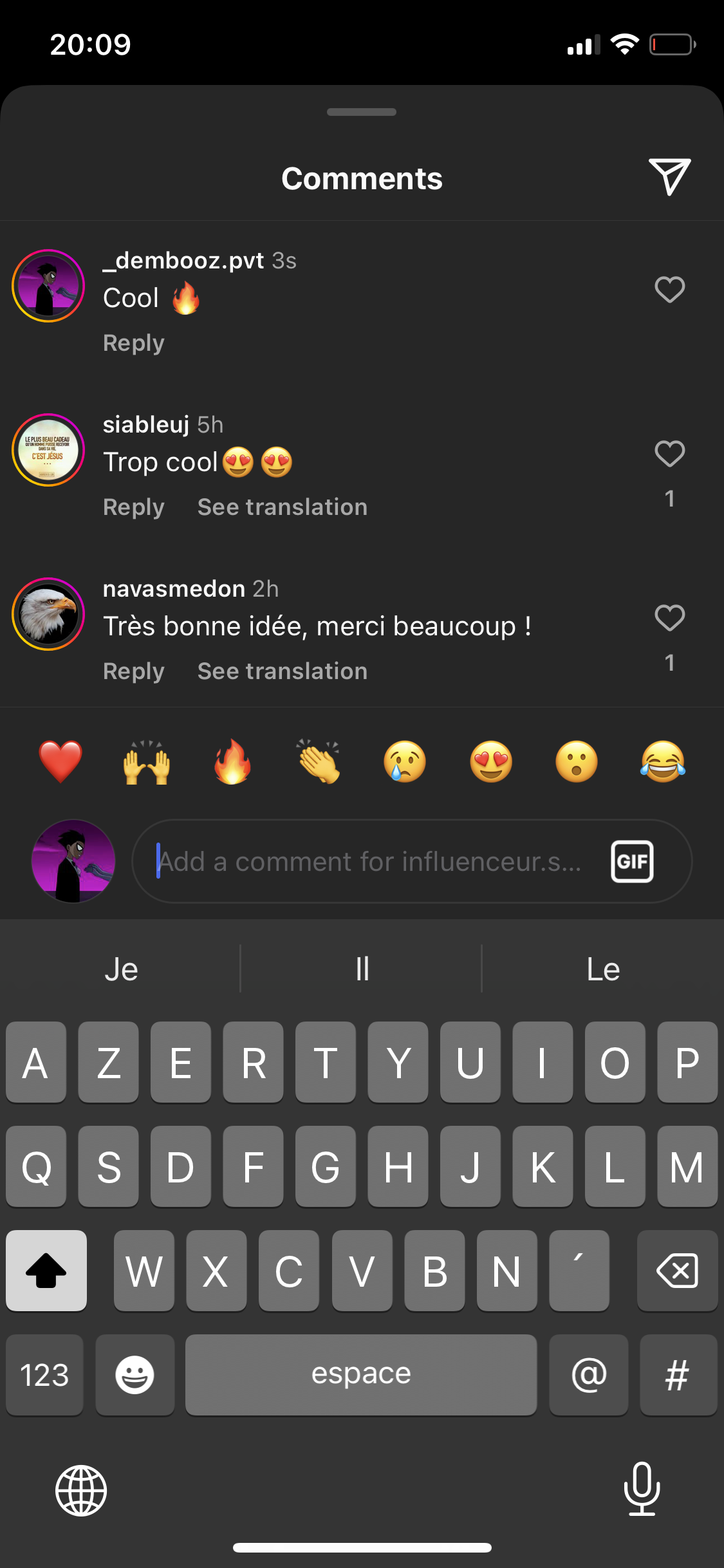Reply to siableuj's comment
Screen dimensions: 724x1568
[134, 507]
